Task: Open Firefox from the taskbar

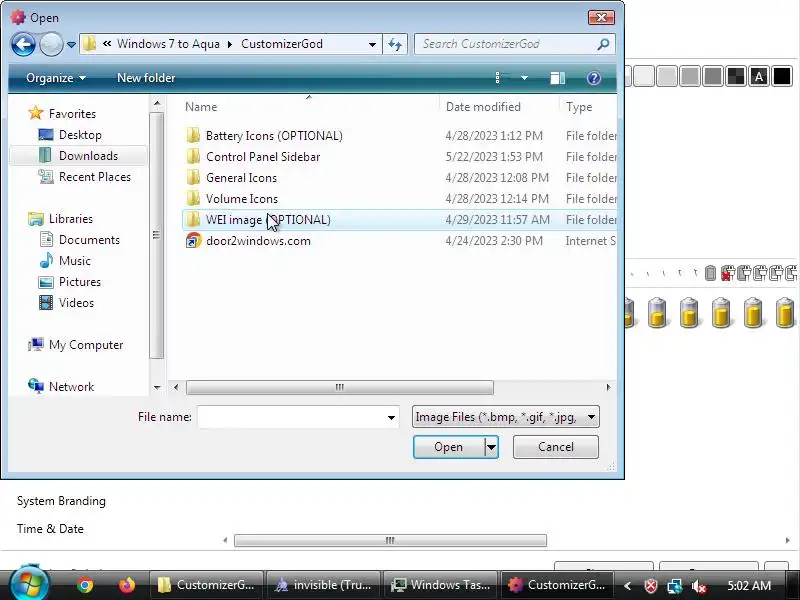Action: pyautogui.click(x=127, y=585)
